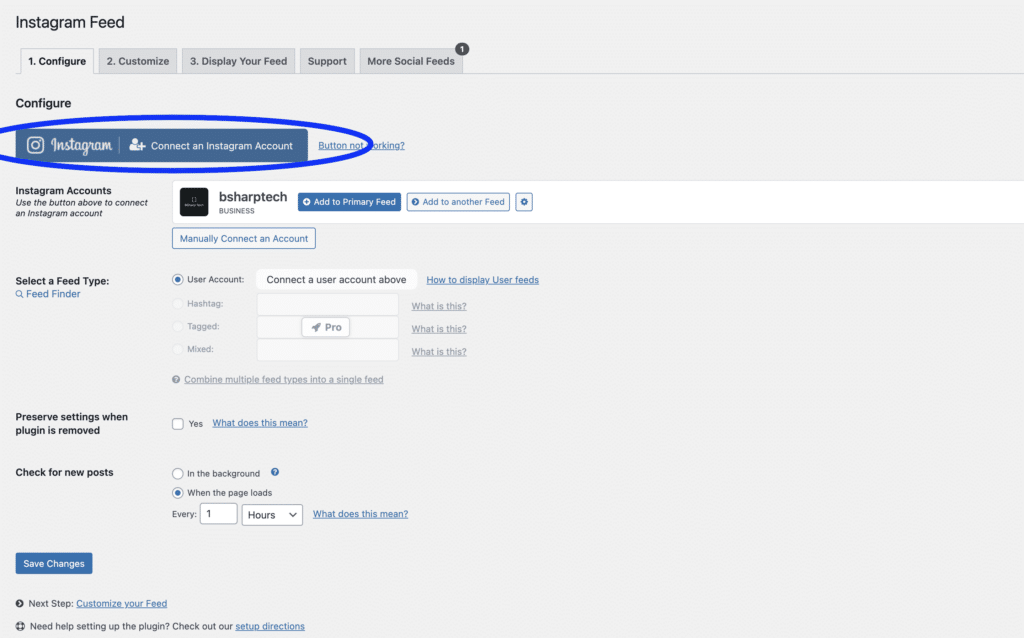Follow the Customize your Feed link

121,603
